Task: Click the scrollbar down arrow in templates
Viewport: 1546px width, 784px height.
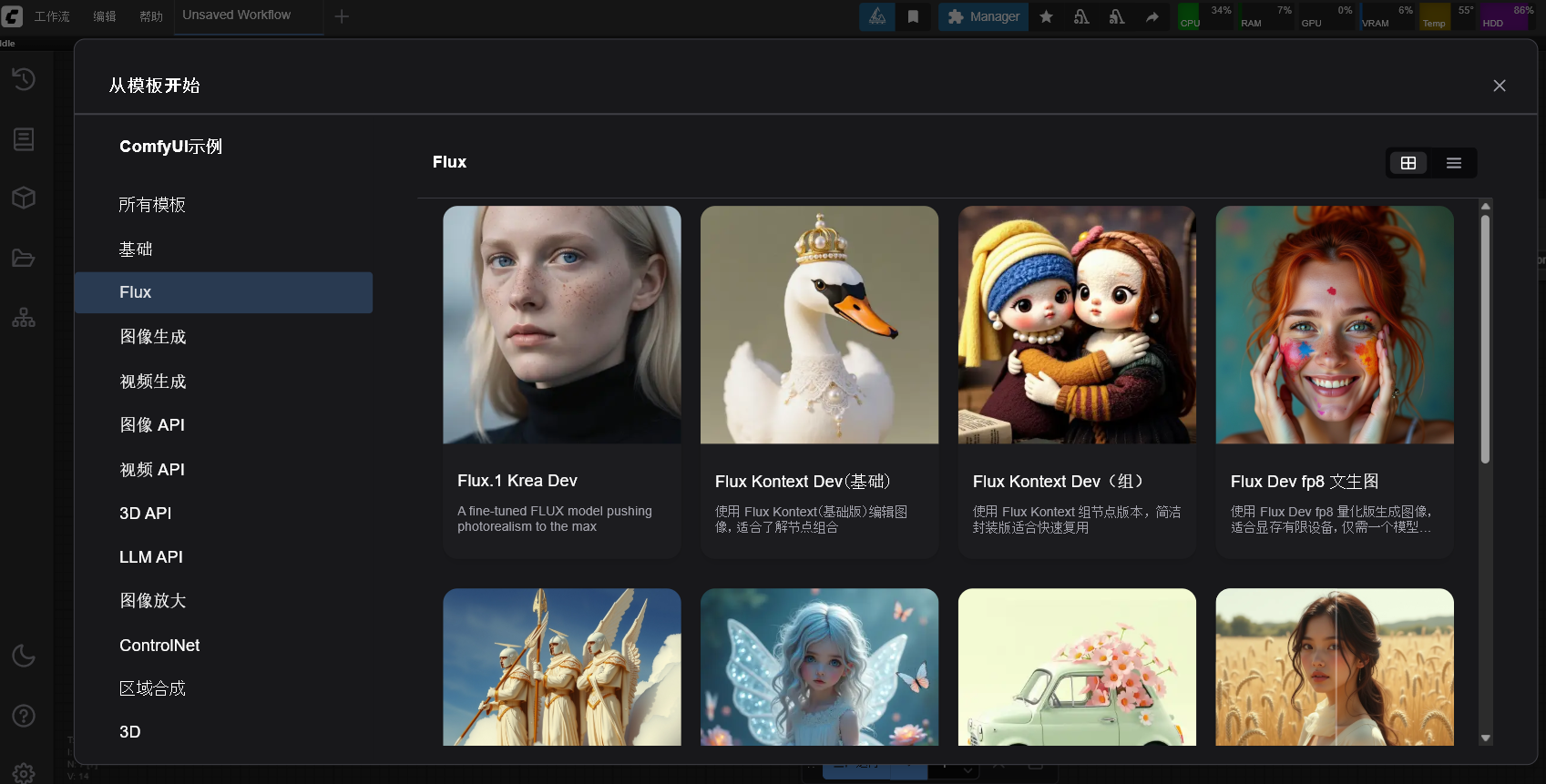Action: pos(1486,738)
